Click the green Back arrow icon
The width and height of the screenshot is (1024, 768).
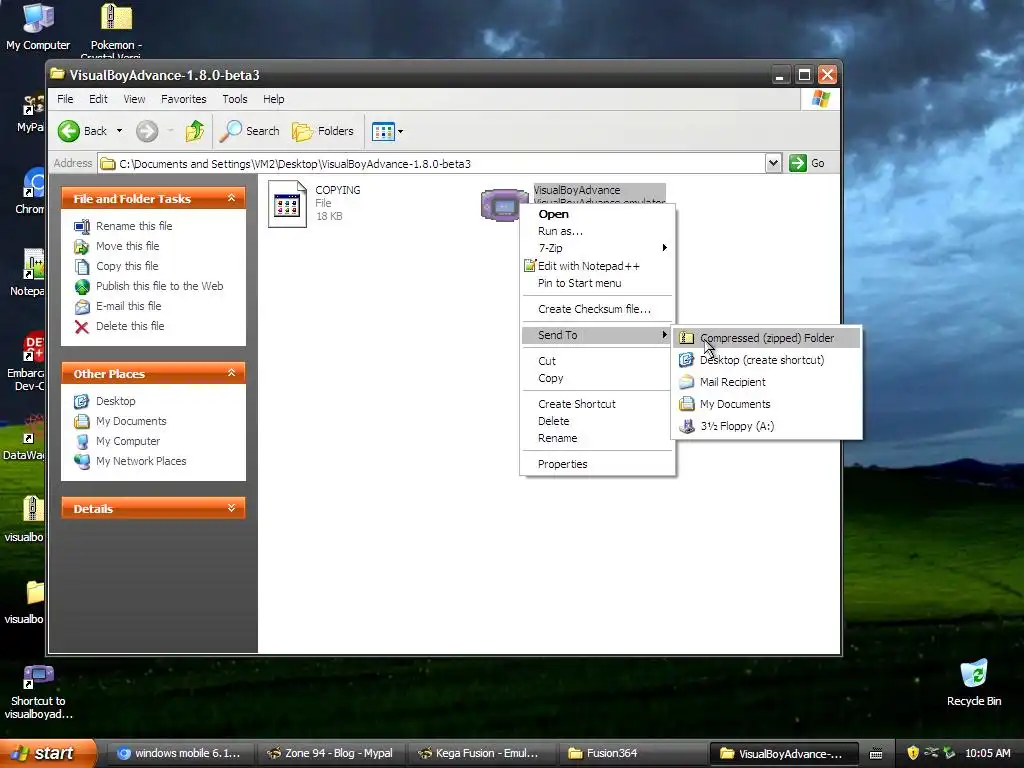[x=69, y=131]
